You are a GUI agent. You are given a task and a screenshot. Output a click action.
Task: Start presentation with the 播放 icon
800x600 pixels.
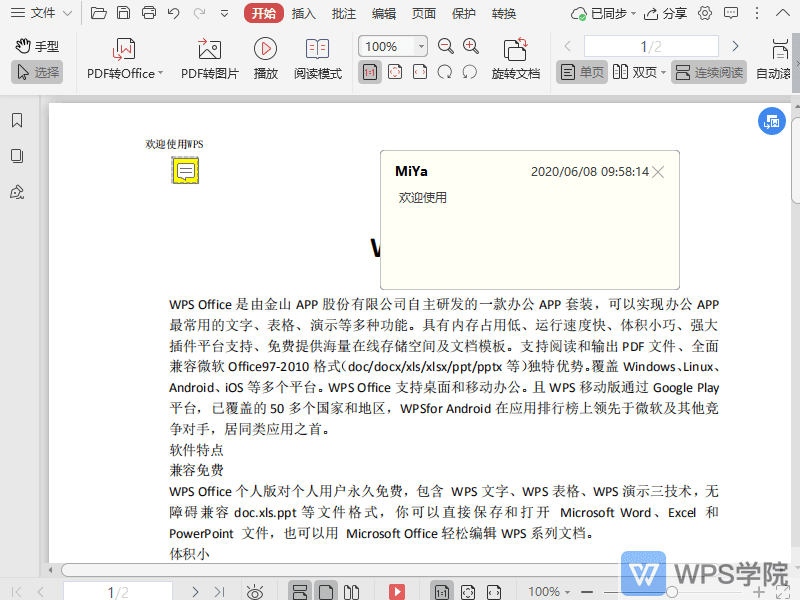pos(265,58)
